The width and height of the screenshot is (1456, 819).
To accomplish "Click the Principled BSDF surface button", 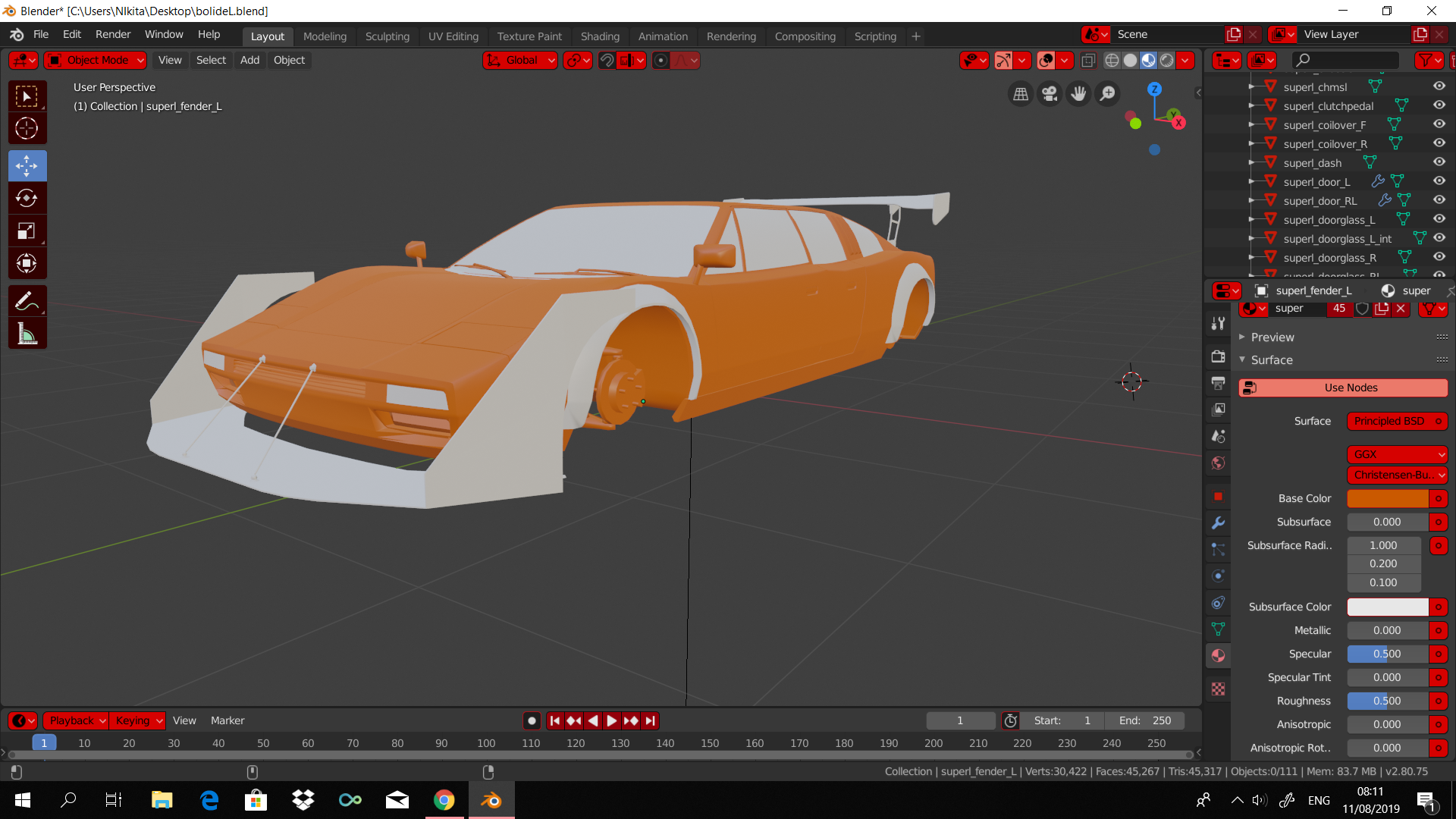I will click(x=1389, y=421).
